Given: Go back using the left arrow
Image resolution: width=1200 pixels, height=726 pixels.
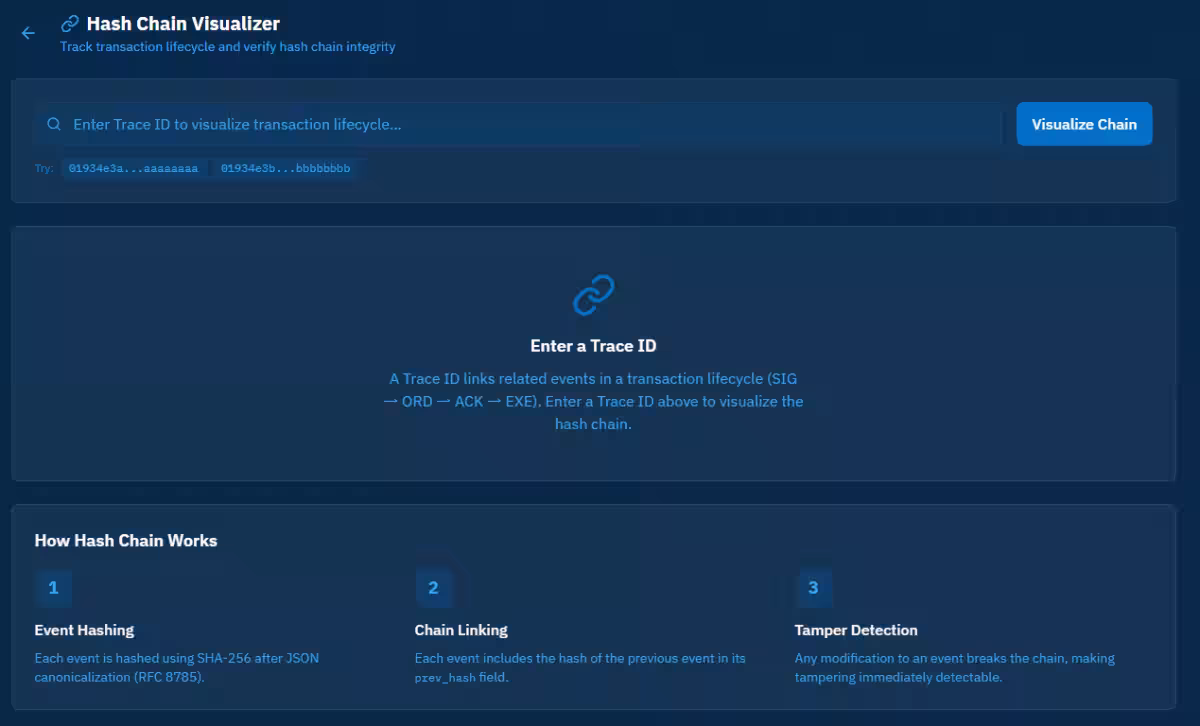Looking at the screenshot, I should pos(28,33).
